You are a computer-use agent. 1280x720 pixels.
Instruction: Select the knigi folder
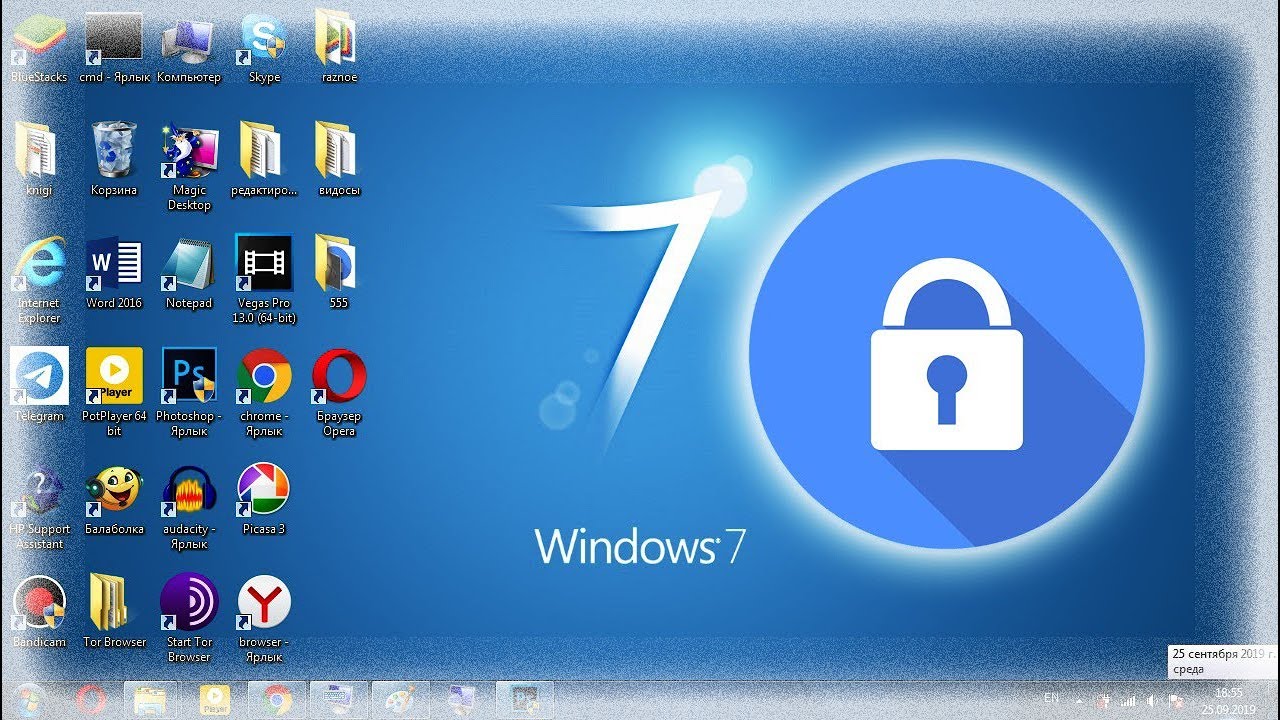pyautogui.click(x=39, y=159)
